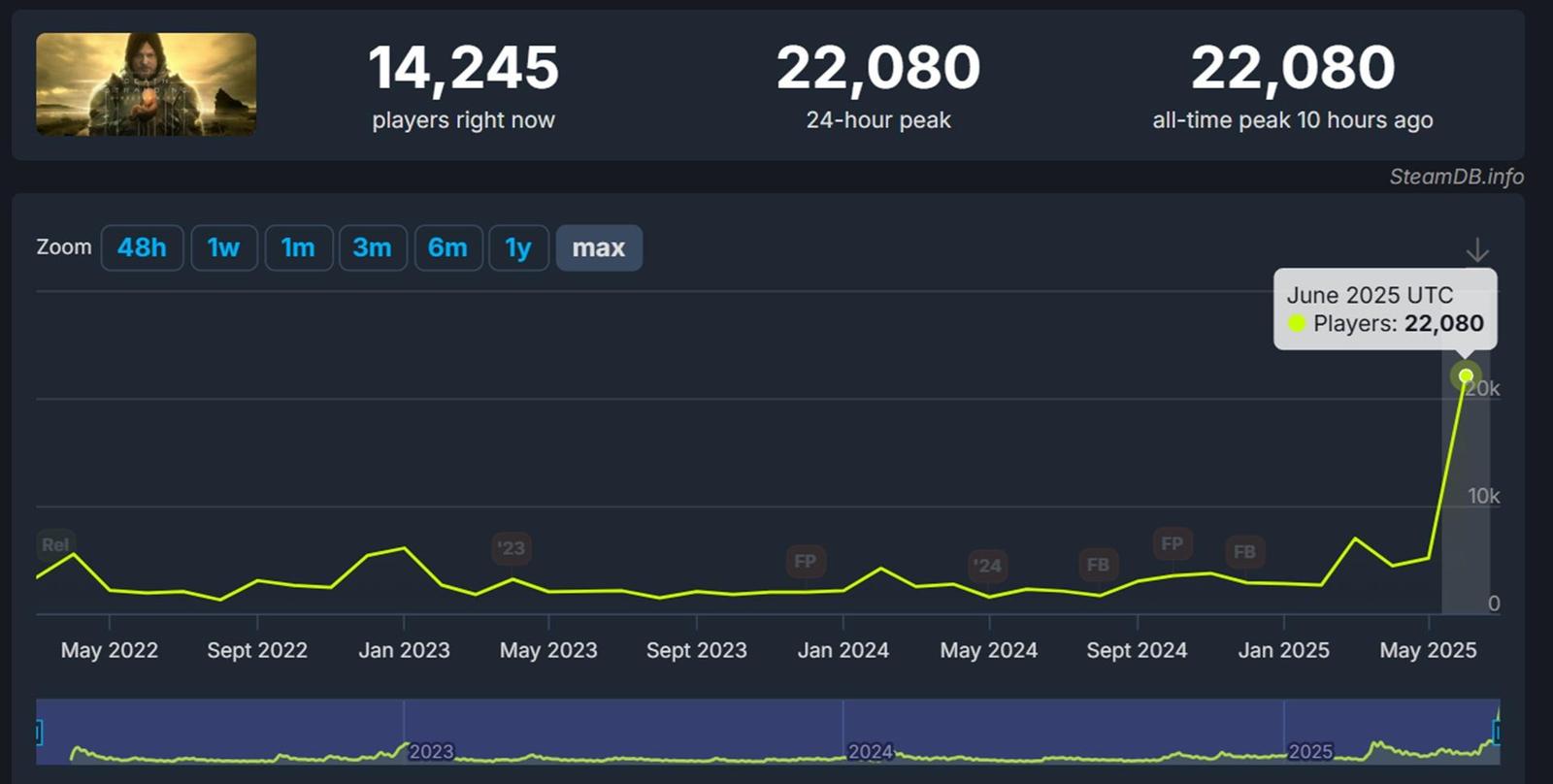Select the FP marker before Jan 2024
Viewport: 1553px width, 784px height.
(805, 561)
